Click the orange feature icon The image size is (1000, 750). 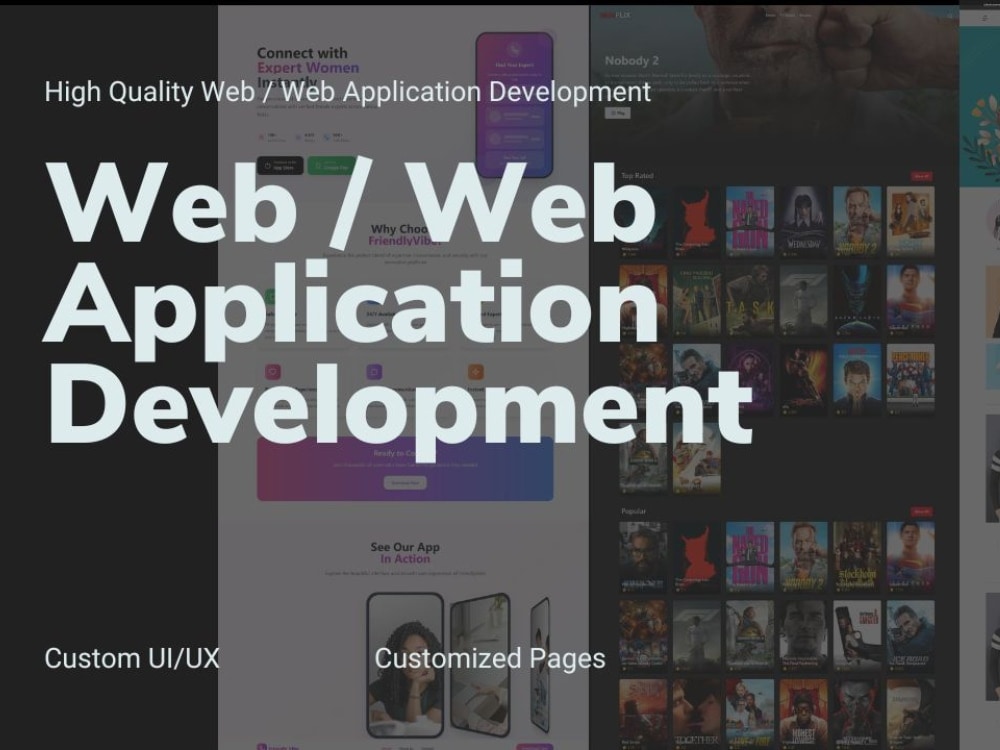tap(476, 371)
